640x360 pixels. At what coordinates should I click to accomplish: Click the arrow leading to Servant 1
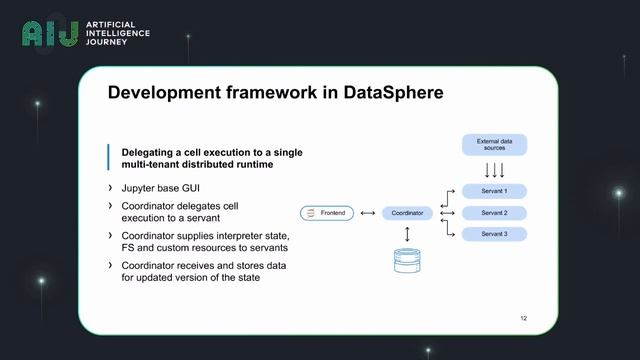tap(448, 198)
